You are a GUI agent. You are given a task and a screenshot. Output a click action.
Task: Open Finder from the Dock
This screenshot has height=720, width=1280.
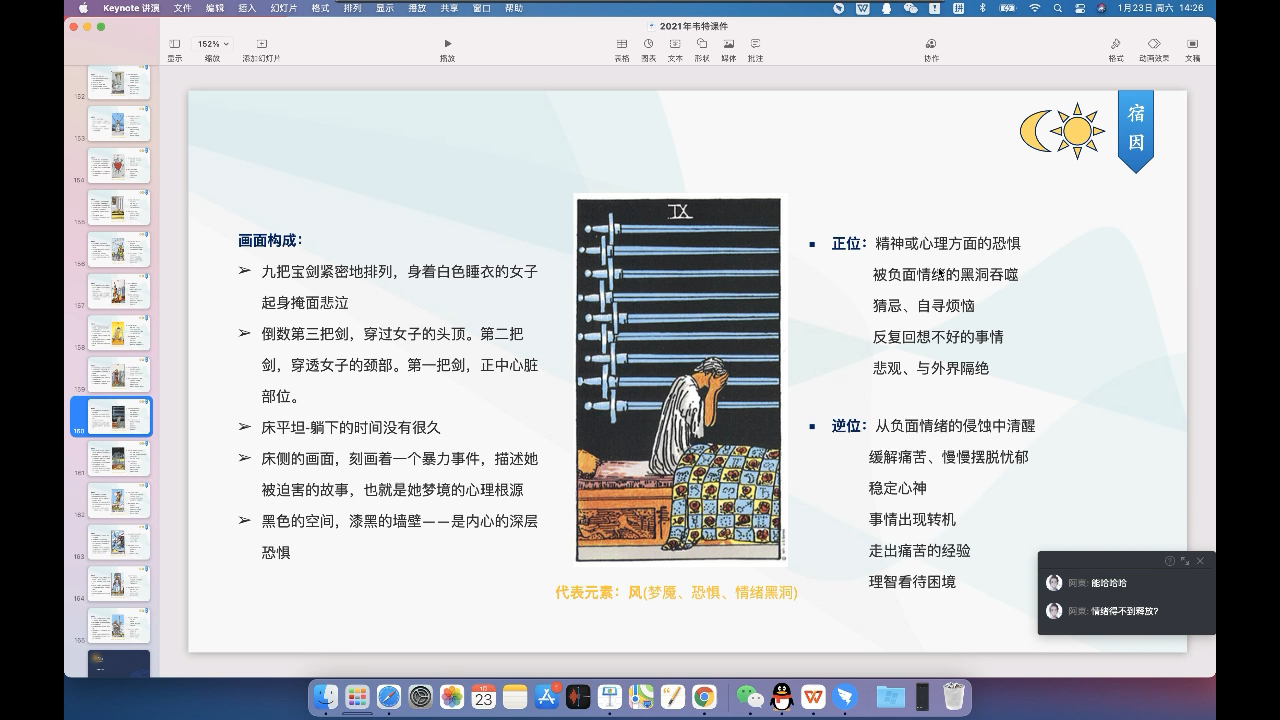(326, 697)
